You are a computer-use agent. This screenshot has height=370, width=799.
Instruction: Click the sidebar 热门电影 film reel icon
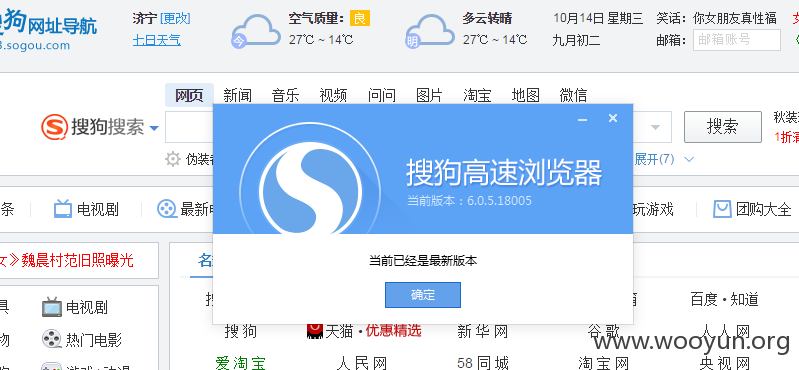point(51,339)
